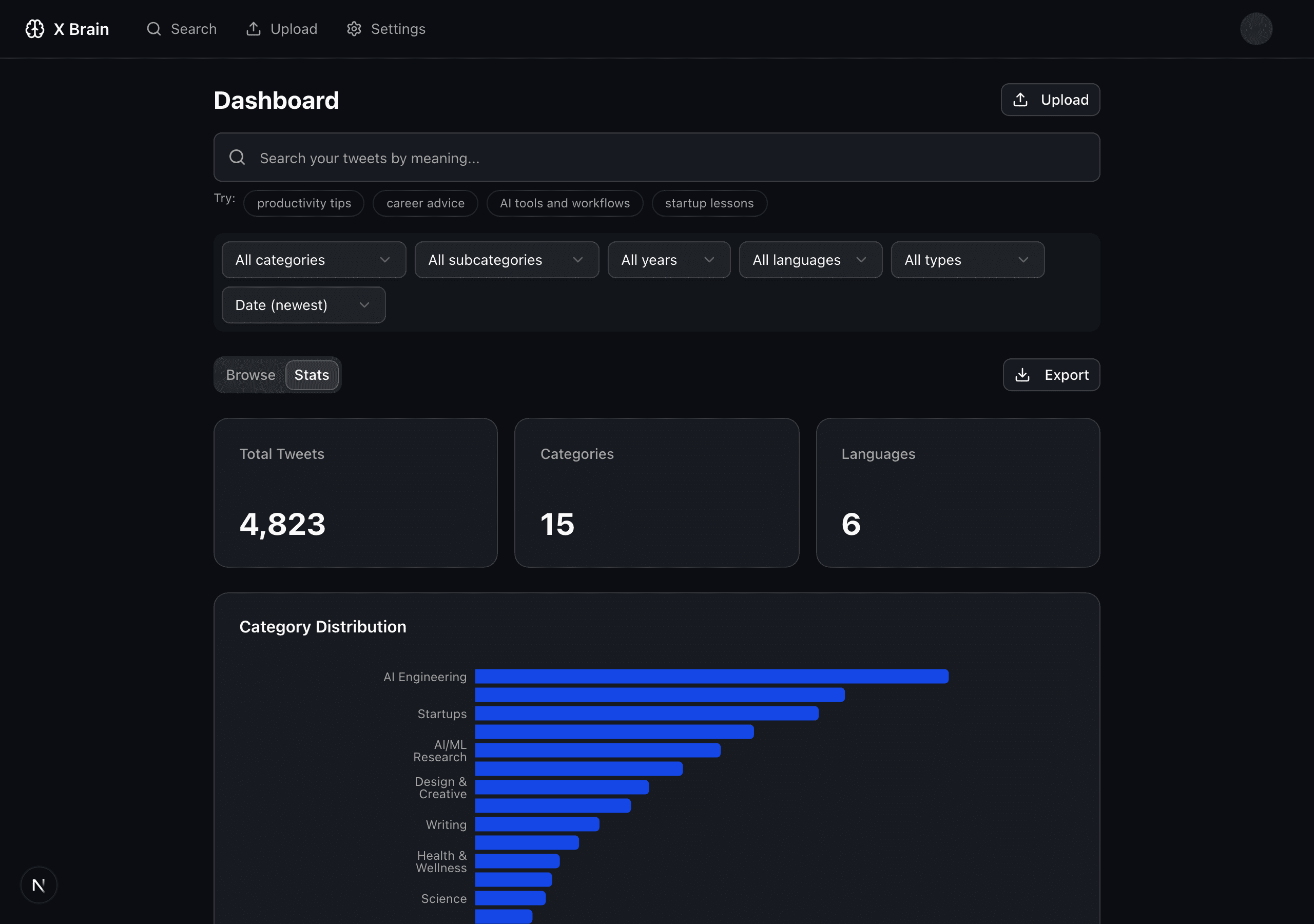The width and height of the screenshot is (1314, 924).
Task: Open the Upload page from the navbar
Action: point(281,29)
